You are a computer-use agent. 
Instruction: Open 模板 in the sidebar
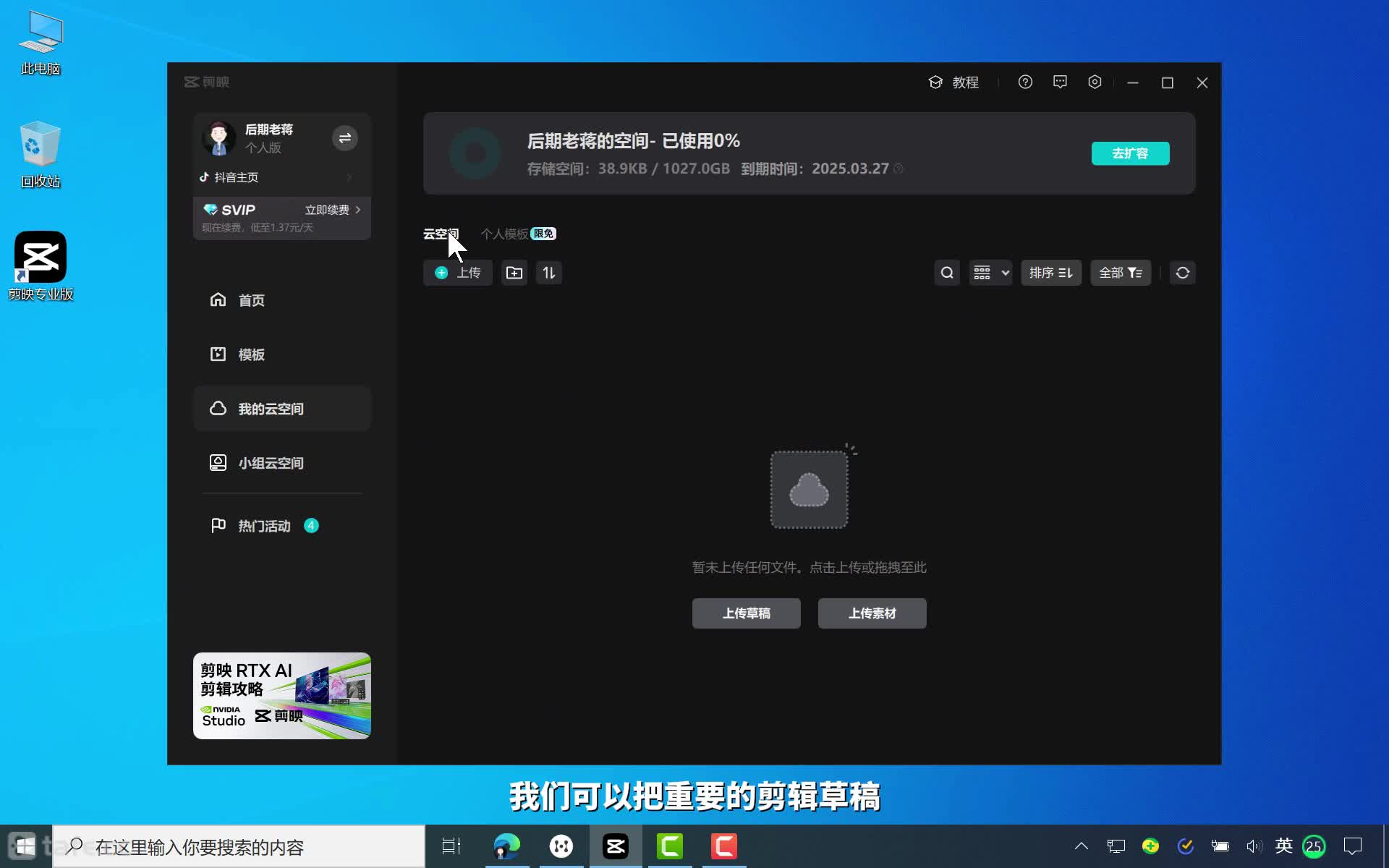[x=282, y=354]
